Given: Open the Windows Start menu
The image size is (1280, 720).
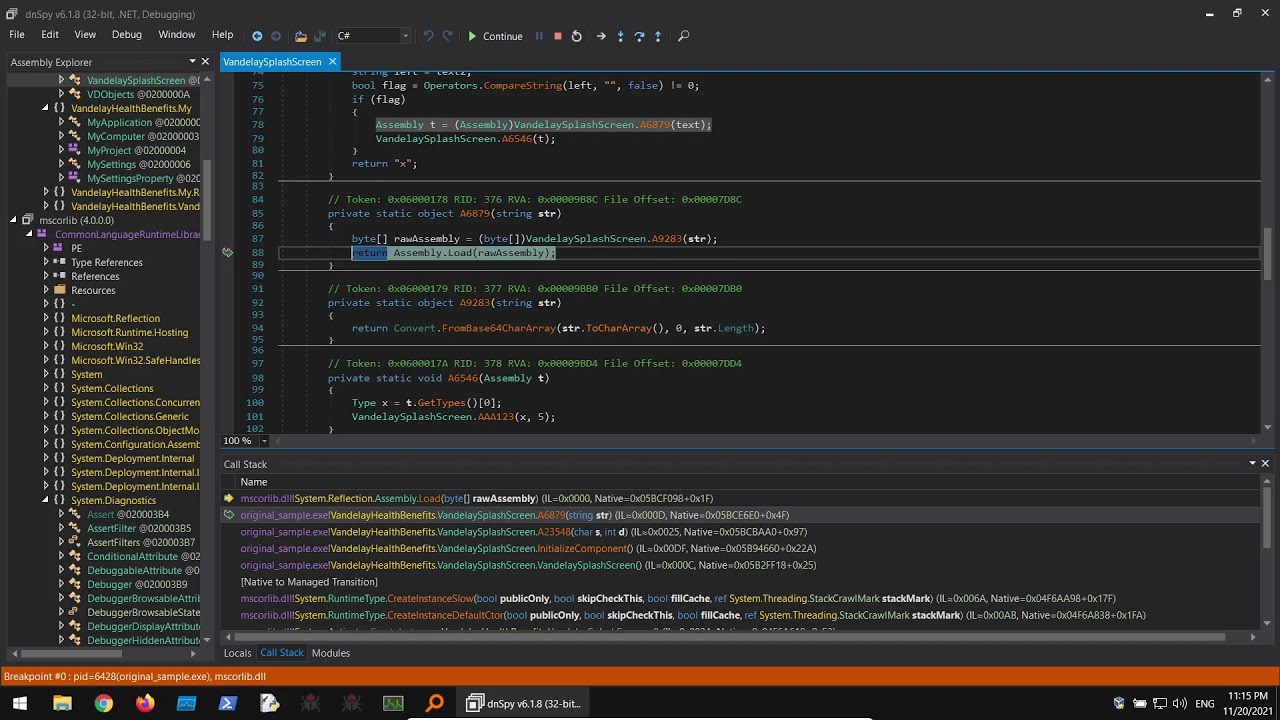Looking at the screenshot, I should [19, 703].
